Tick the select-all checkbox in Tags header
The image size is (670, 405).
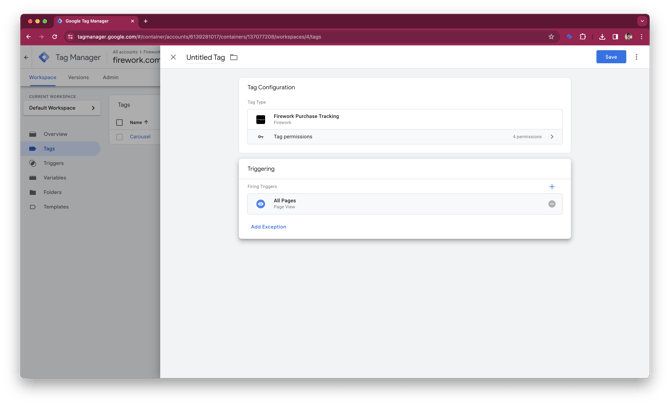(x=119, y=122)
